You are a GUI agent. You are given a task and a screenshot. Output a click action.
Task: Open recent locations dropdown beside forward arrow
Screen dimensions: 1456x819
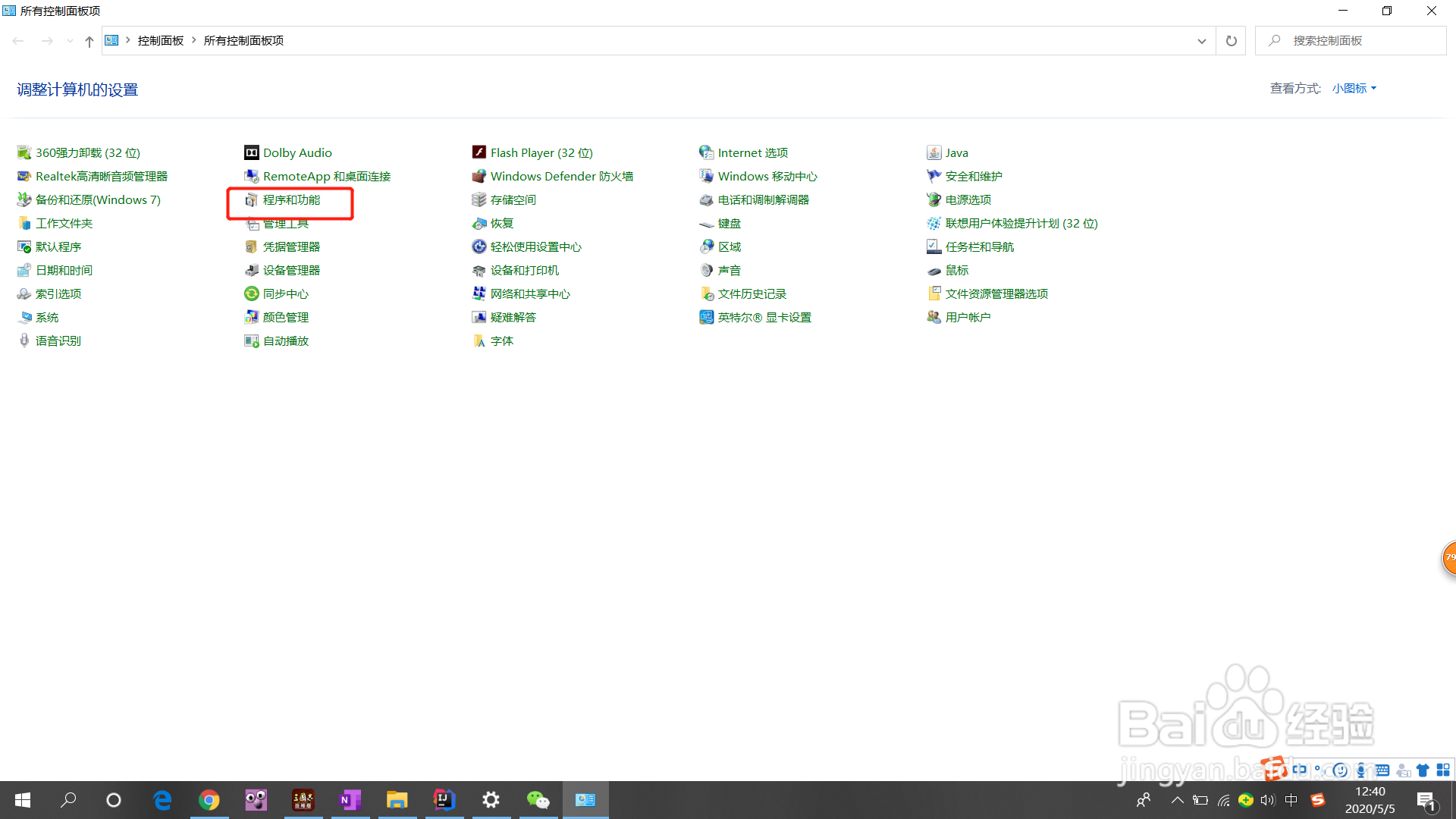tap(70, 41)
